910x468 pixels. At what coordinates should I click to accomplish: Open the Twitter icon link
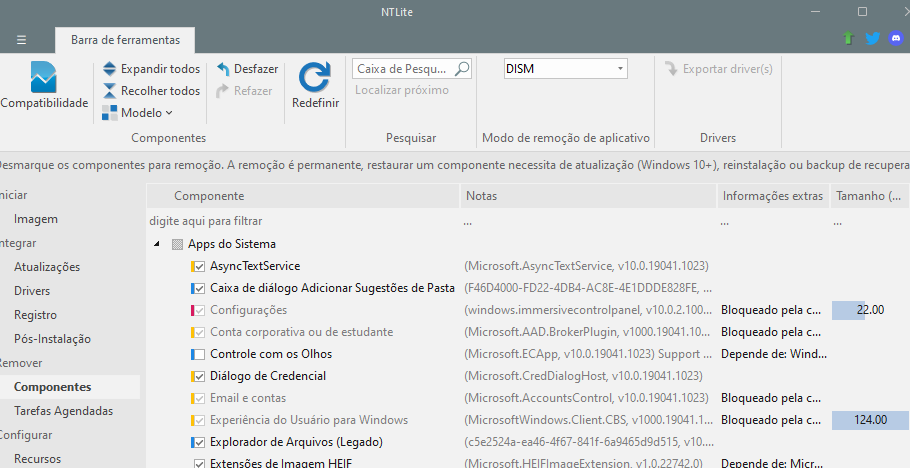[x=872, y=38]
